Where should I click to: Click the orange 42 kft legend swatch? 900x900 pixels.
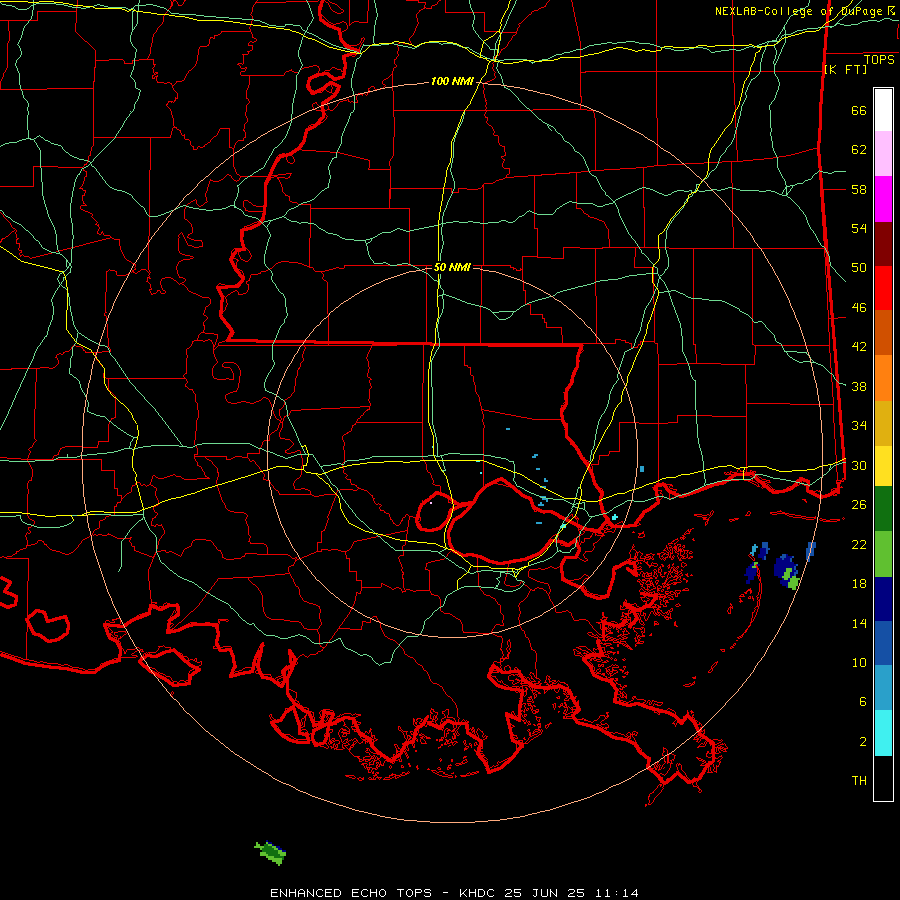coord(883,378)
